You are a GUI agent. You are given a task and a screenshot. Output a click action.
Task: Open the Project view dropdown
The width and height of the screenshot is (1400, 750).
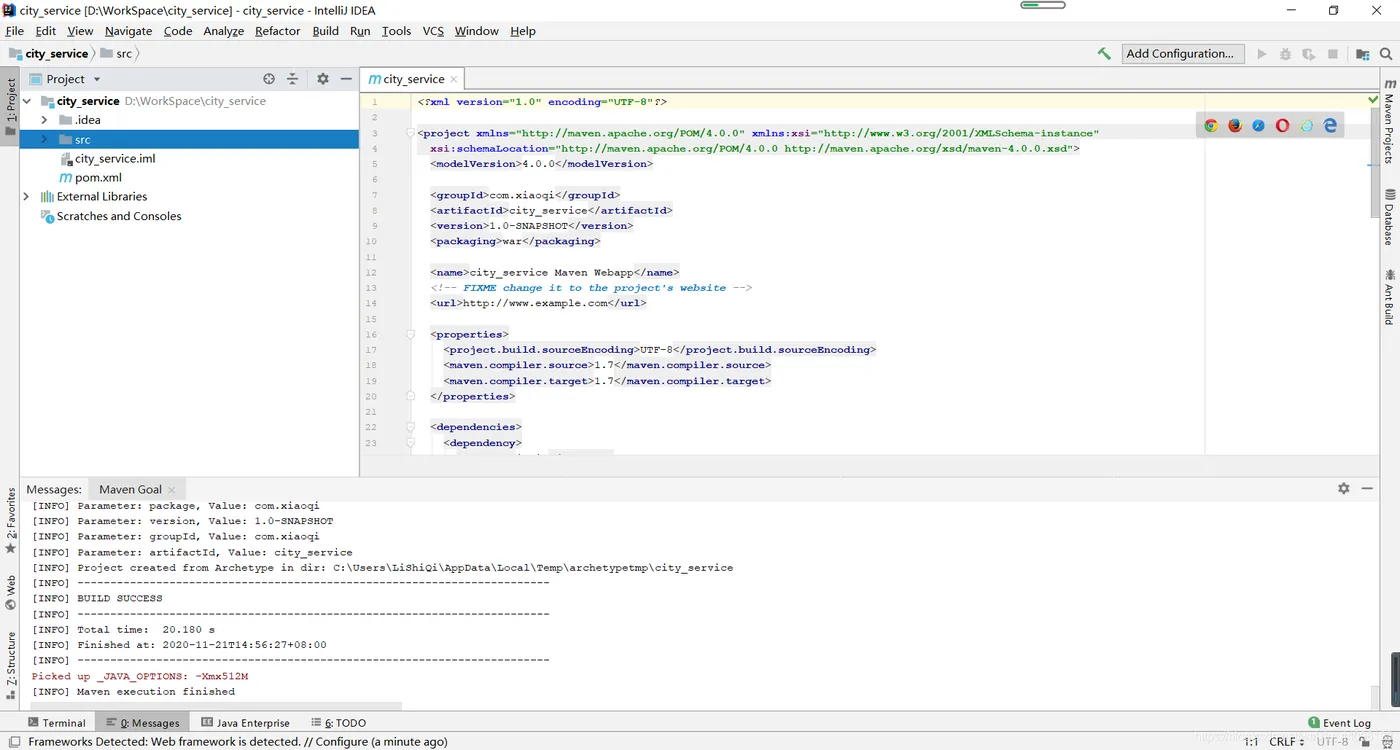97,79
